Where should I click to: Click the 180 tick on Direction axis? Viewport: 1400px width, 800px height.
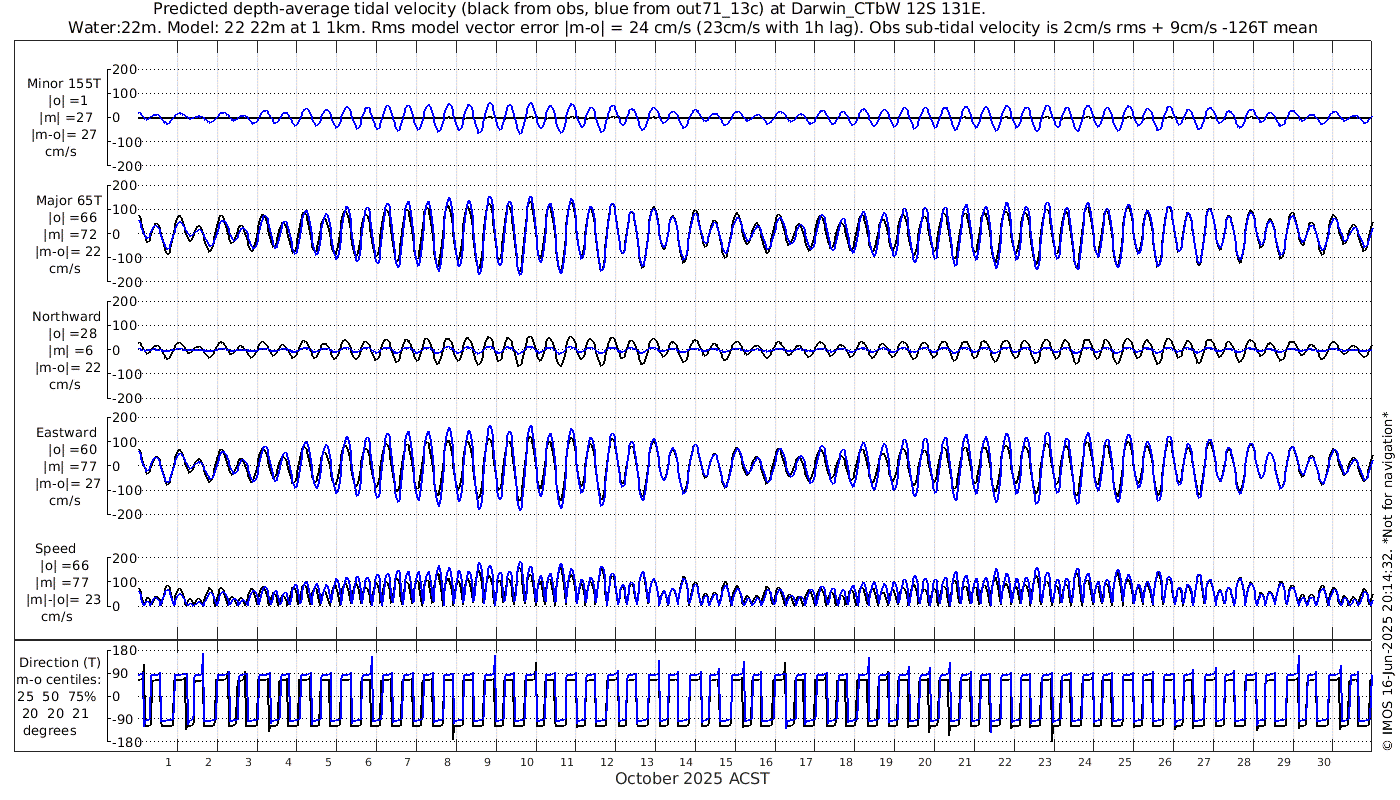tap(123, 650)
